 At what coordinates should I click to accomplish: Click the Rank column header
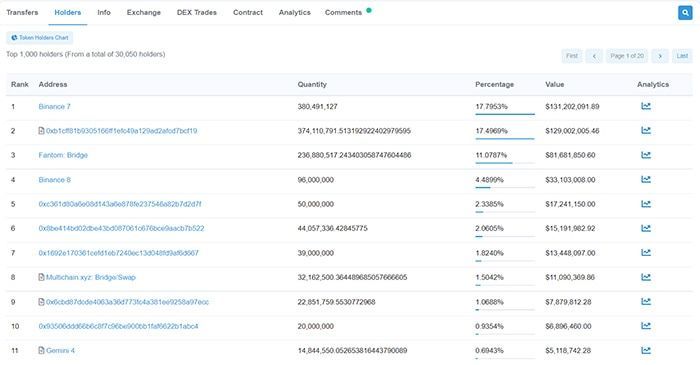[x=20, y=84]
